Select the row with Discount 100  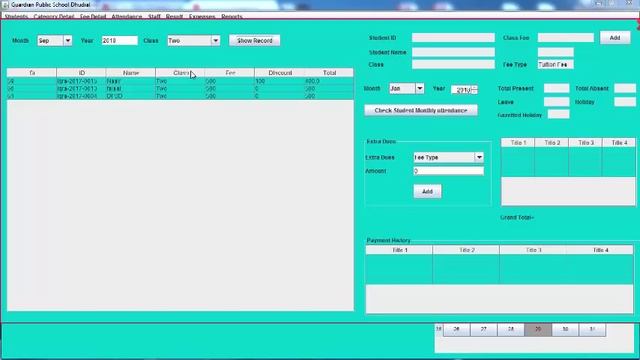coord(180,81)
